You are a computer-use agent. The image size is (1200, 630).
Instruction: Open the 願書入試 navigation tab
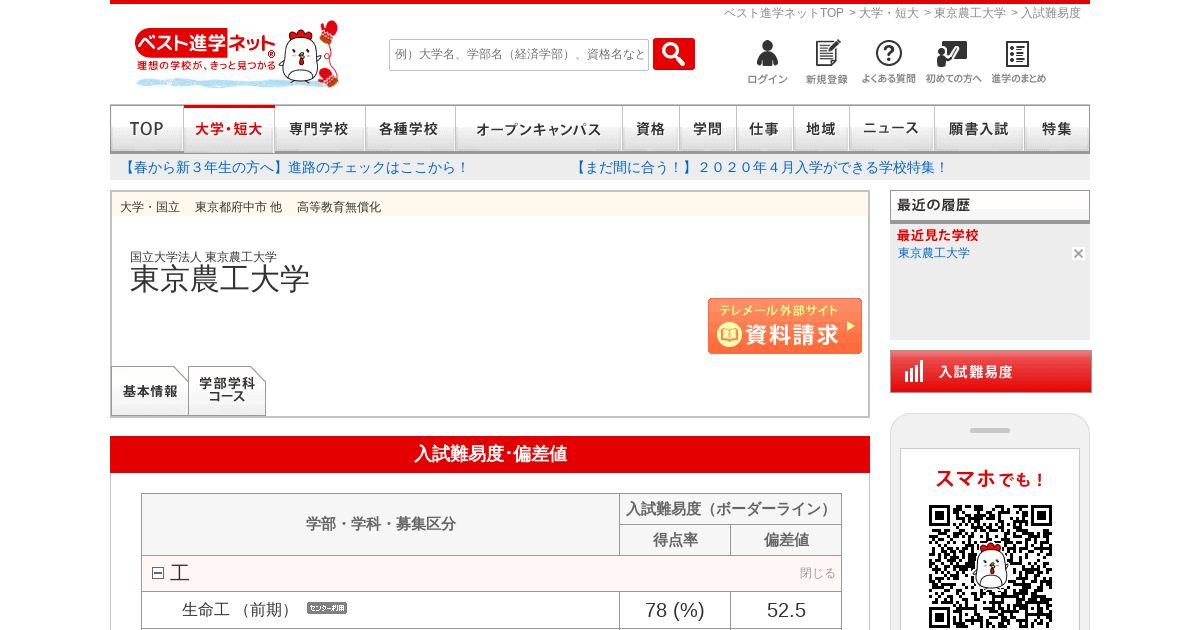tap(979, 129)
